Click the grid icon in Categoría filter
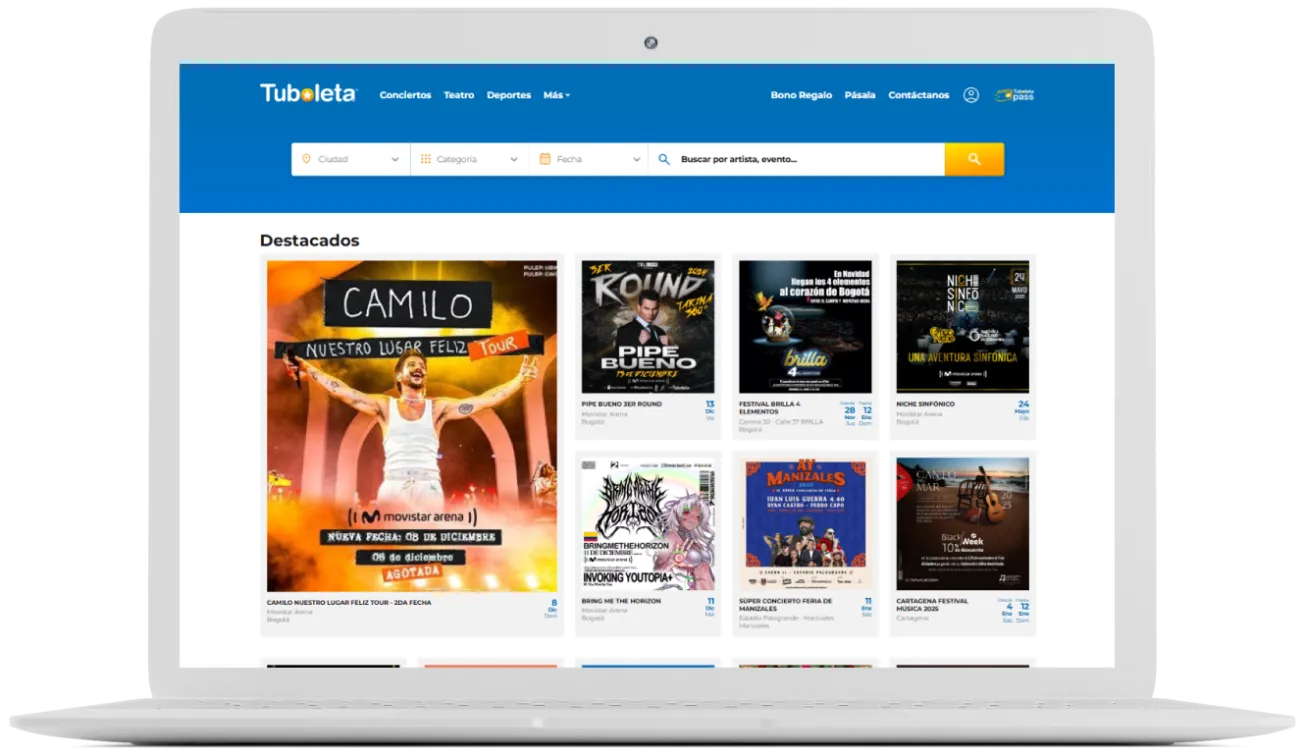This screenshot has width=1304, height=755. (x=424, y=158)
